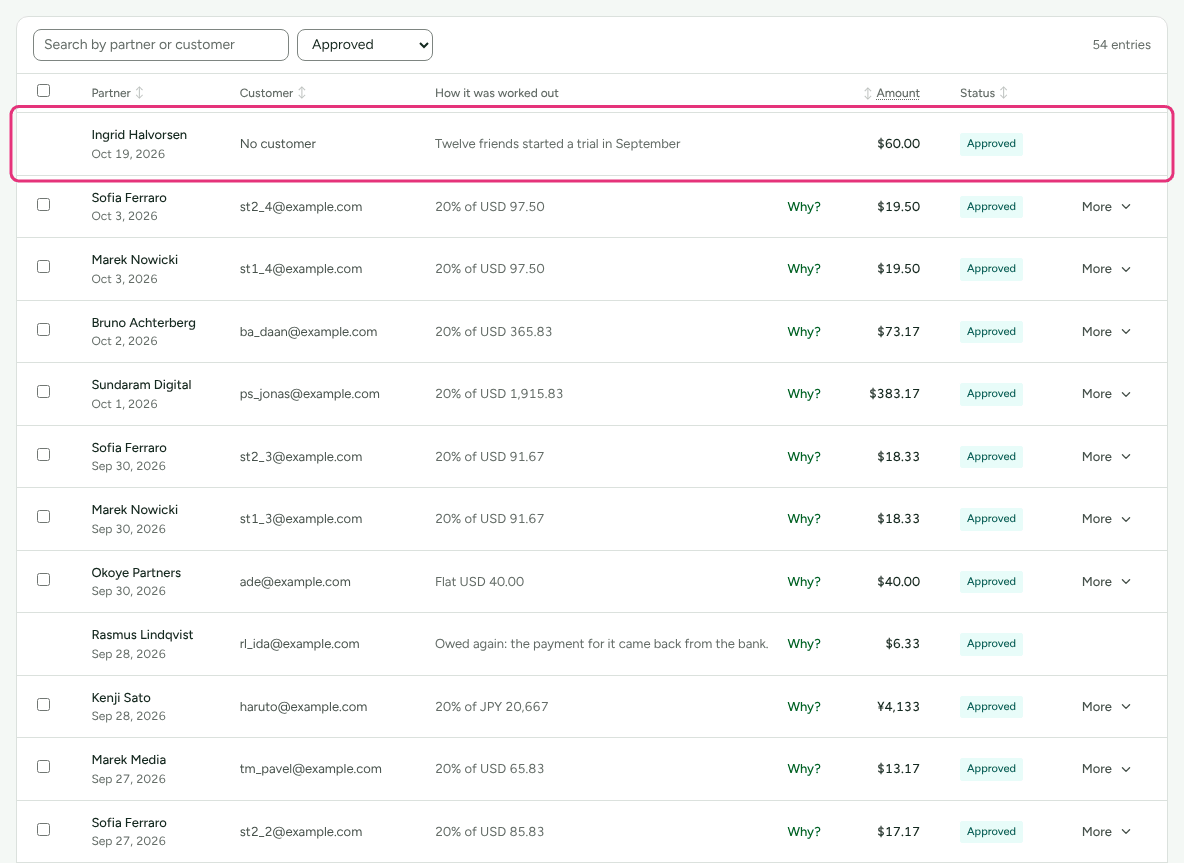Click the "54 entries" count text
Viewport: 1184px width, 863px height.
coord(1121,45)
